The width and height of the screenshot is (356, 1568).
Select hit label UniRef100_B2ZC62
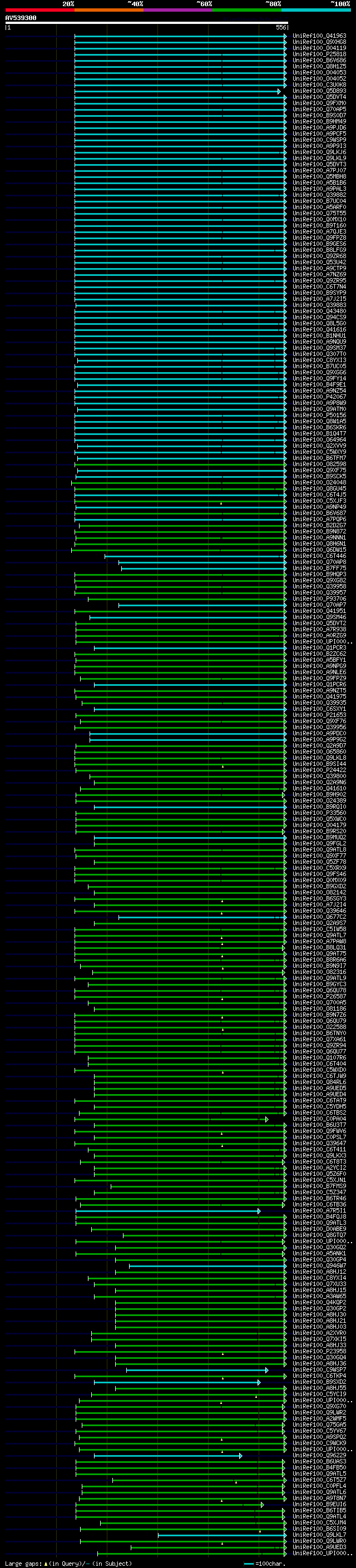pyautogui.click(x=319, y=653)
